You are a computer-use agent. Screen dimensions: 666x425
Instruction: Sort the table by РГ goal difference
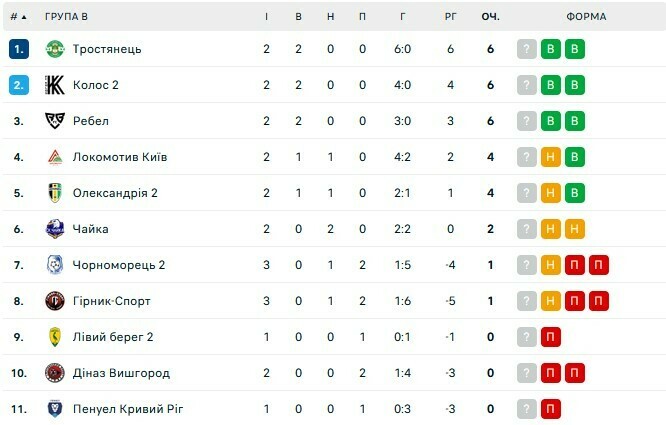pos(450,17)
